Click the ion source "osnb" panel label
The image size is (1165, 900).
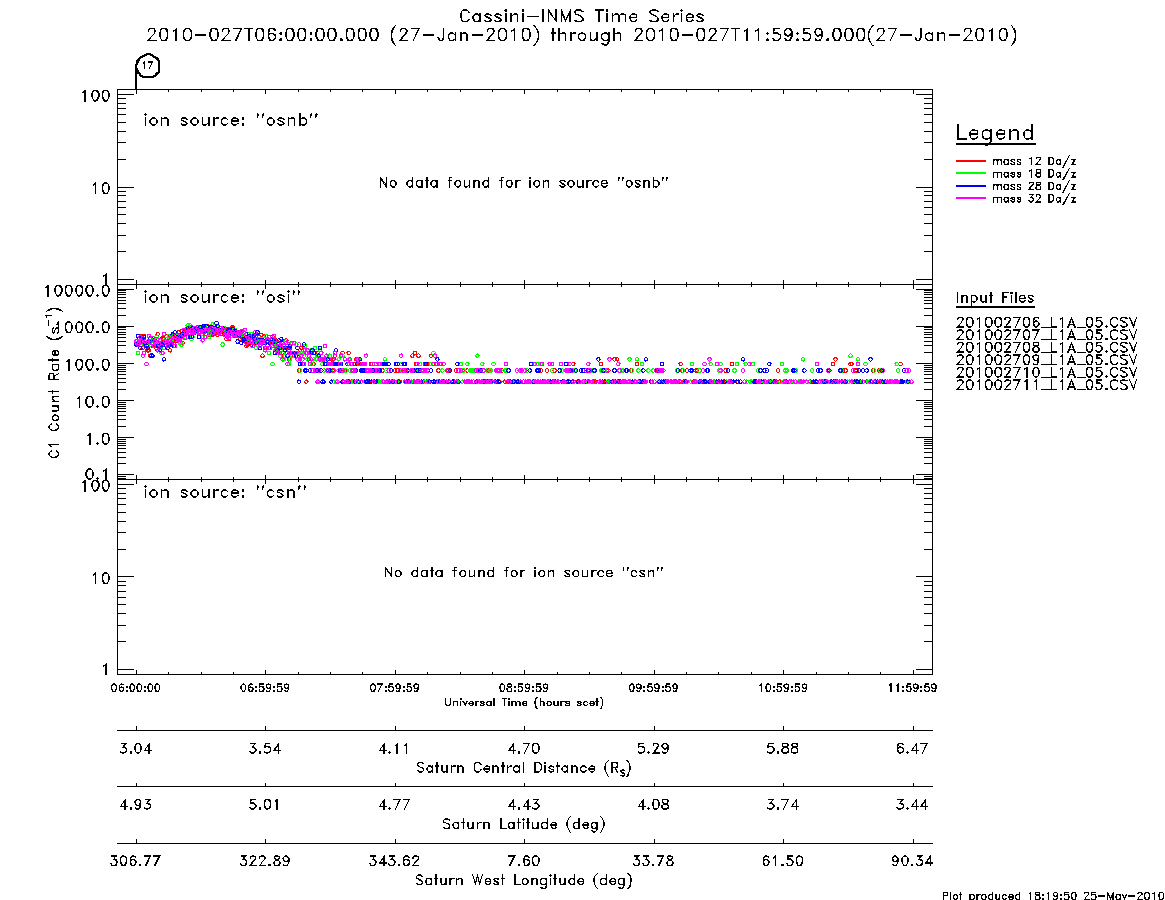231,120
